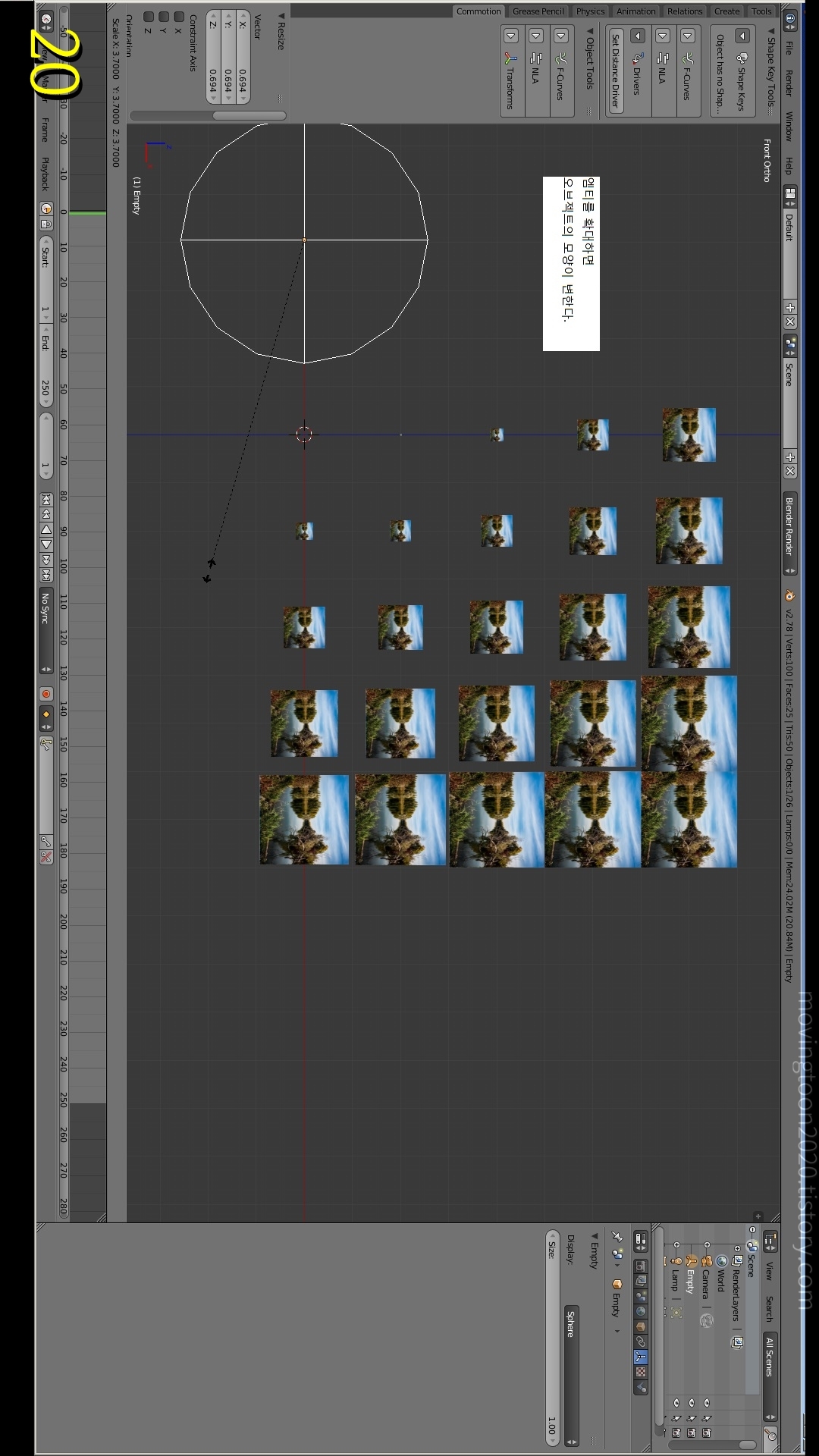Play the animation forward
The image size is (819, 1456).
(x=46, y=544)
